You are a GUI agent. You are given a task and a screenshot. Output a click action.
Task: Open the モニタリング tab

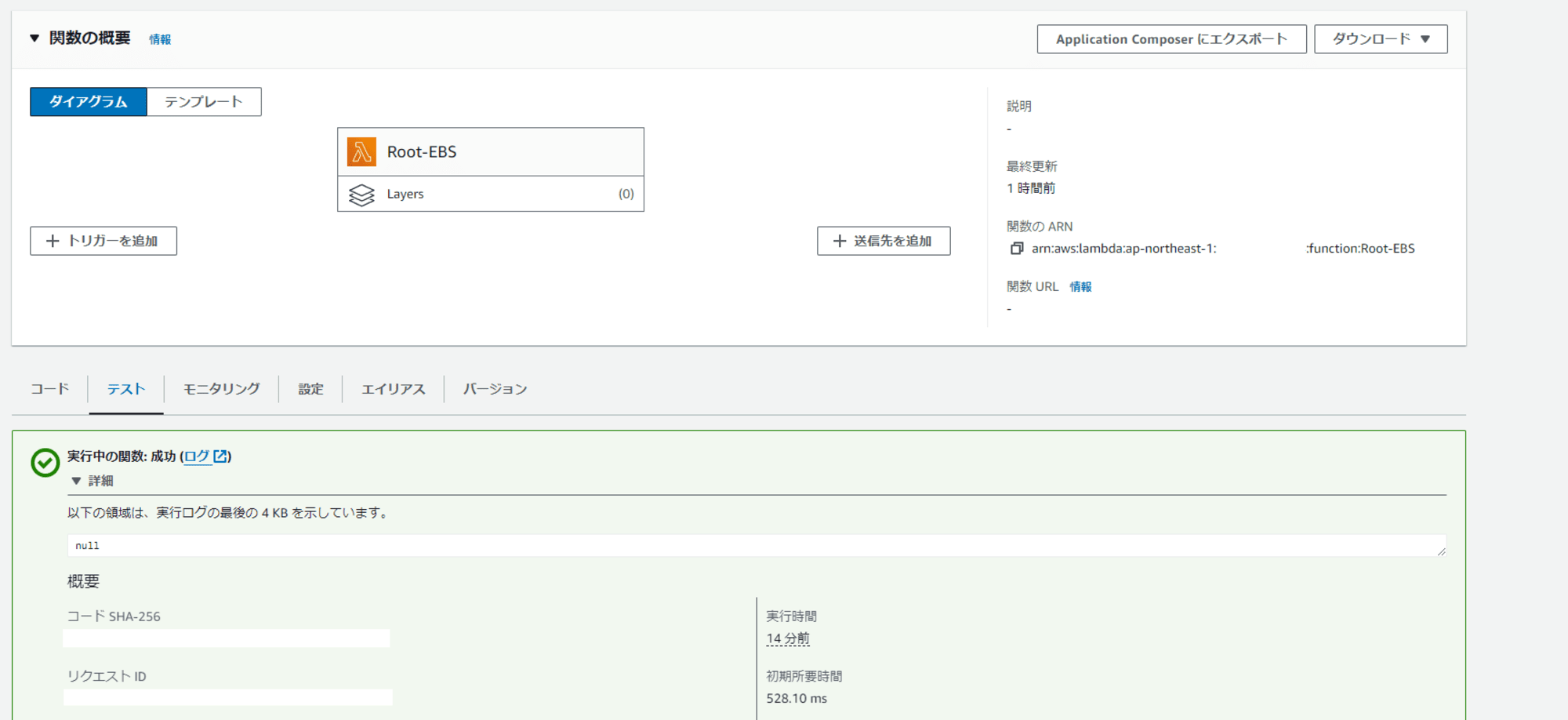point(222,389)
